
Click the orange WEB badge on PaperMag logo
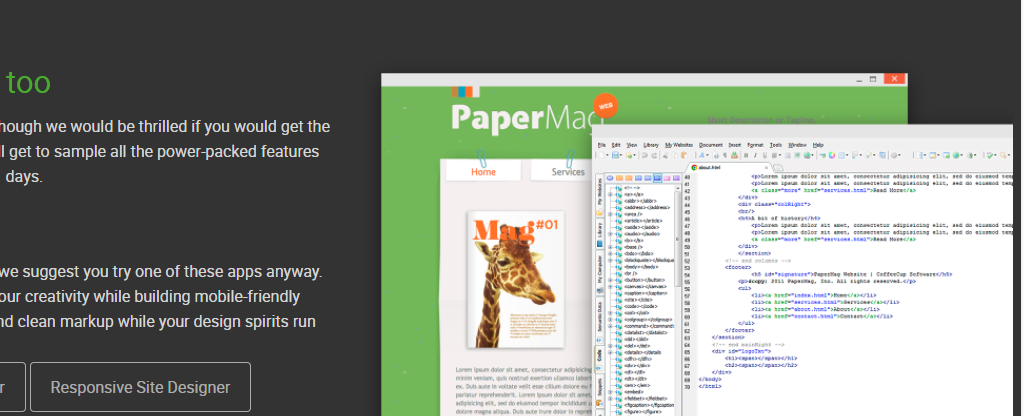pyautogui.click(x=605, y=106)
